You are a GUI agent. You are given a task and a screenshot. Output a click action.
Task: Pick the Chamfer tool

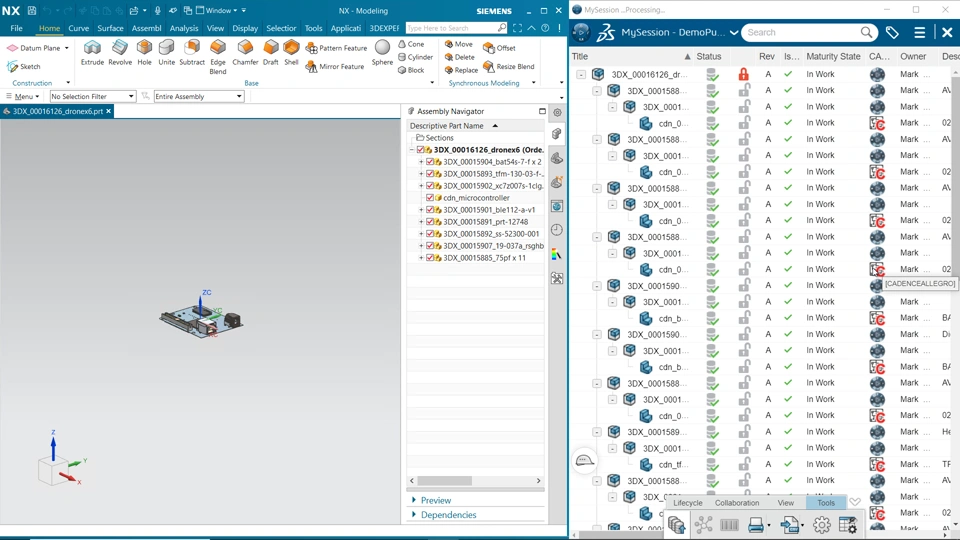(245, 53)
